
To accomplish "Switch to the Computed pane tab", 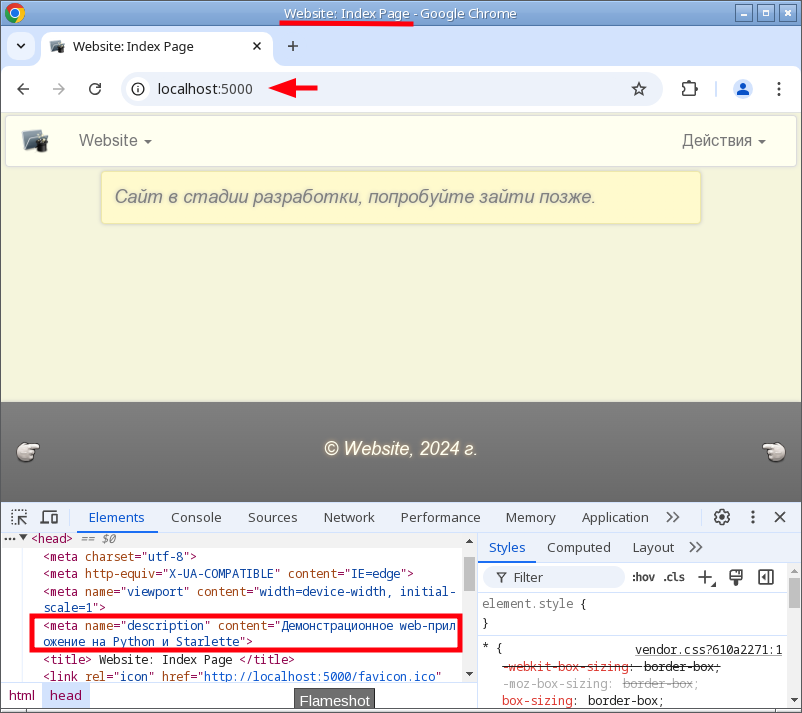I will (578, 548).
